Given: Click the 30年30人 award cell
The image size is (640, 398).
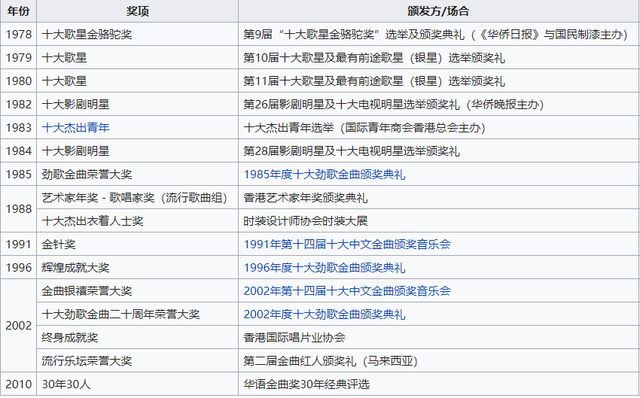Looking at the screenshot, I should 138,384.
